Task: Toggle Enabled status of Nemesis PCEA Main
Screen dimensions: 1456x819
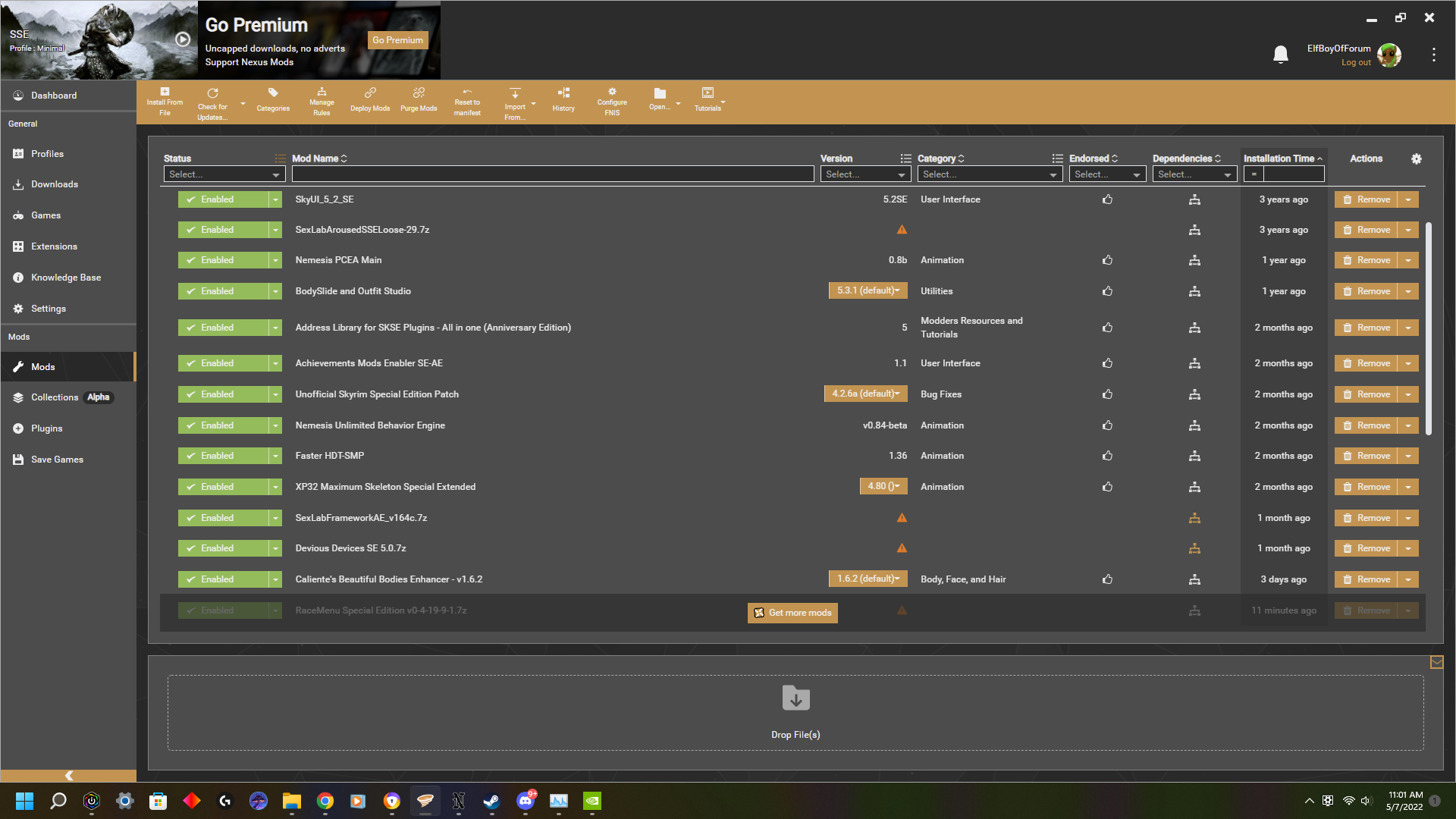Action: (223, 260)
